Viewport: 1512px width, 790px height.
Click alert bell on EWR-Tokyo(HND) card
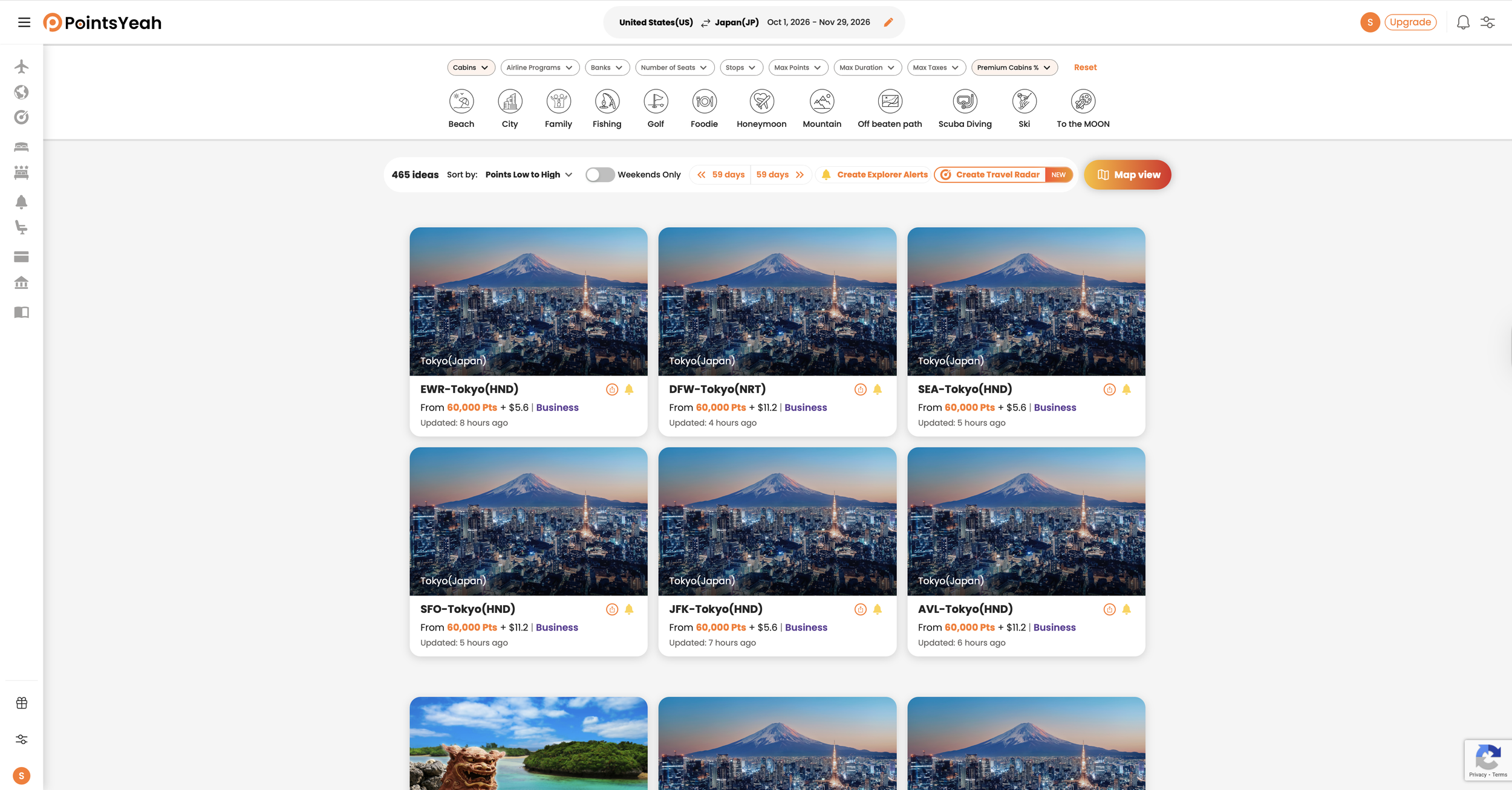pos(629,389)
